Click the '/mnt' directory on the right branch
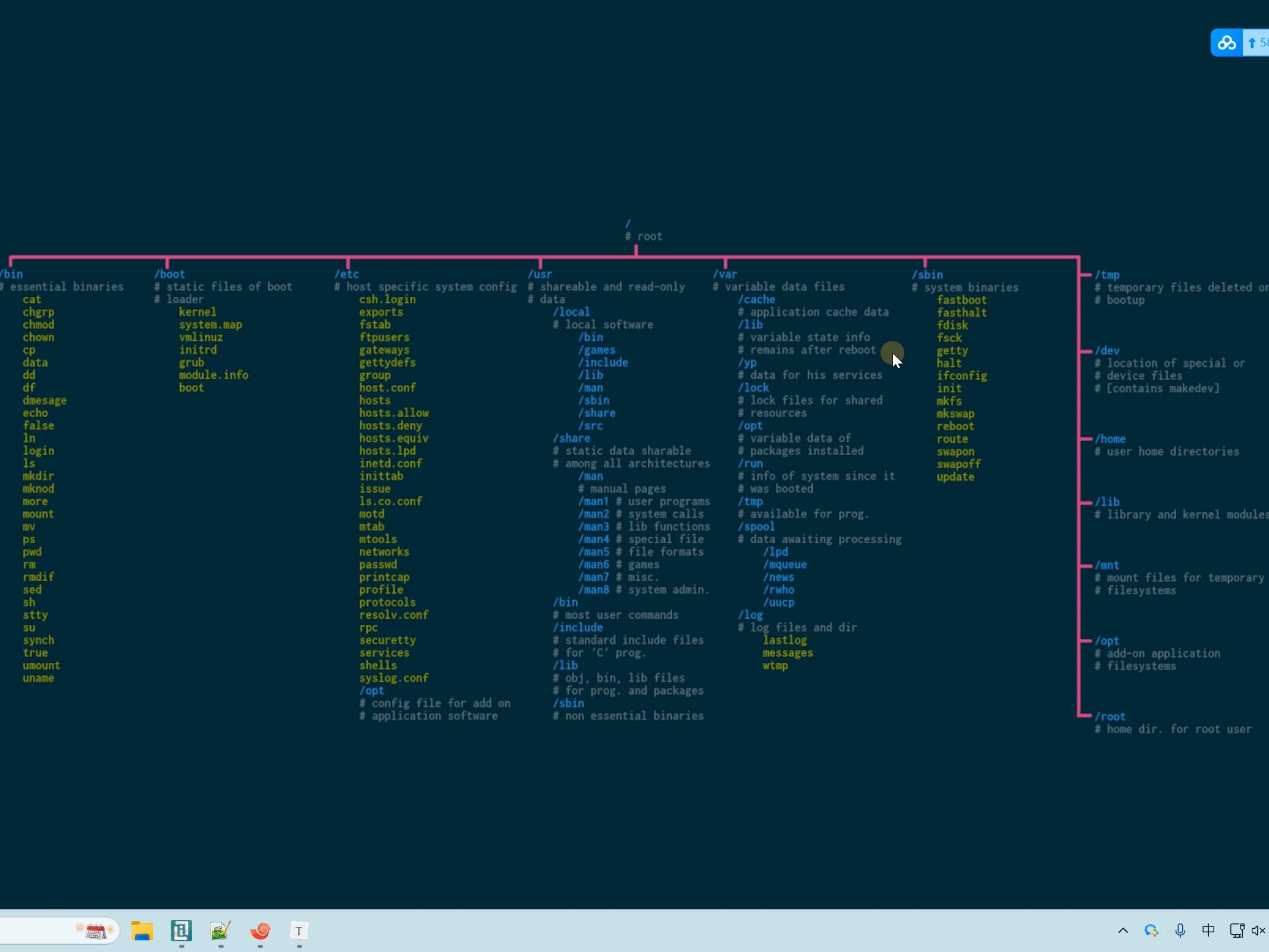 pyautogui.click(x=1107, y=565)
